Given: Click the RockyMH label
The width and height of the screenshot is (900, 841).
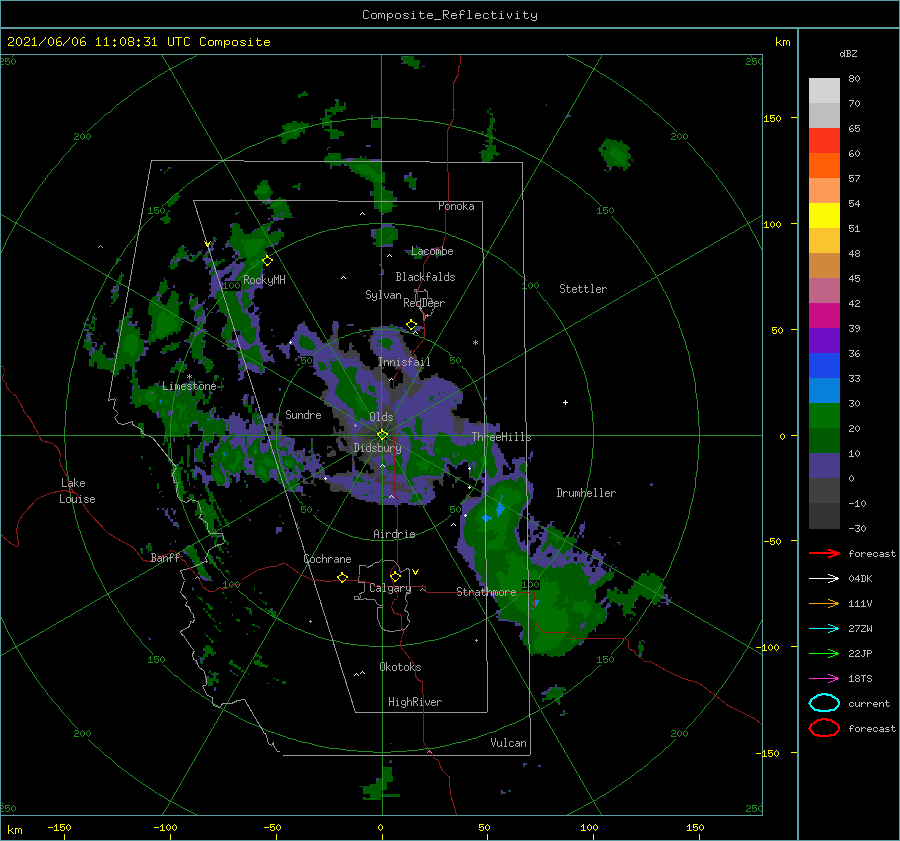Looking at the screenshot, I should pos(264,280).
